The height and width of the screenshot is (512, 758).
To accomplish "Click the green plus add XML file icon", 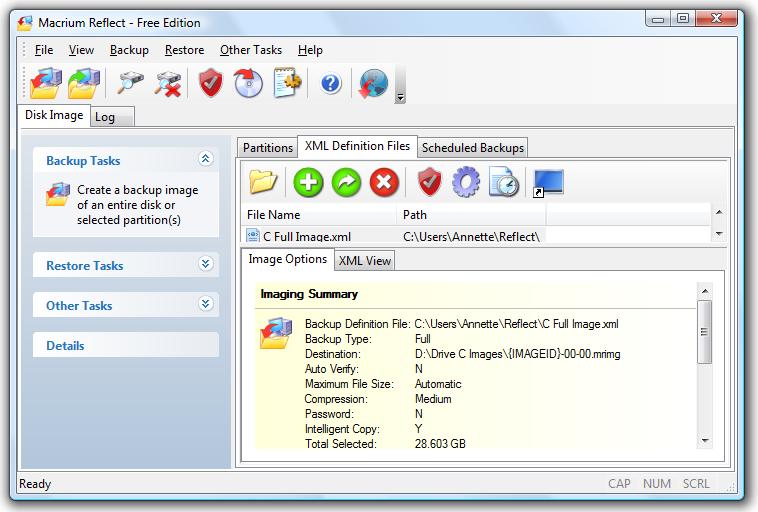I will click(x=308, y=182).
